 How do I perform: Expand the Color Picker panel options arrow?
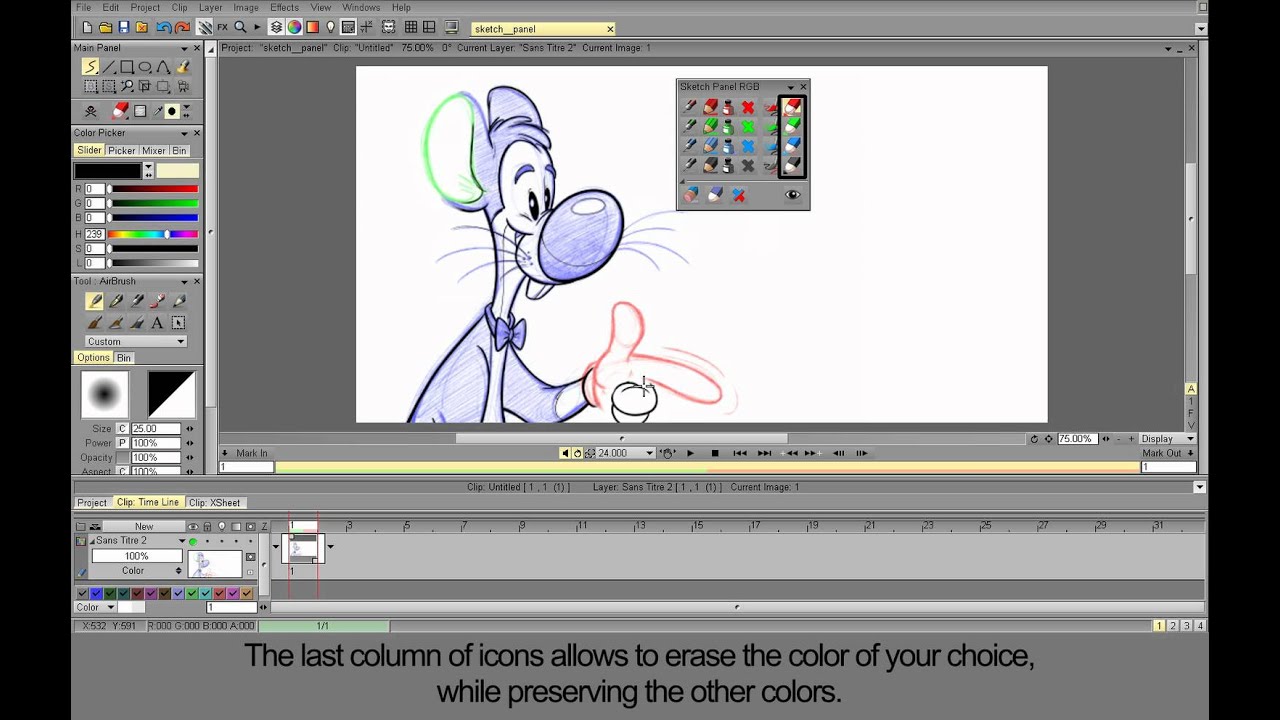[184, 133]
